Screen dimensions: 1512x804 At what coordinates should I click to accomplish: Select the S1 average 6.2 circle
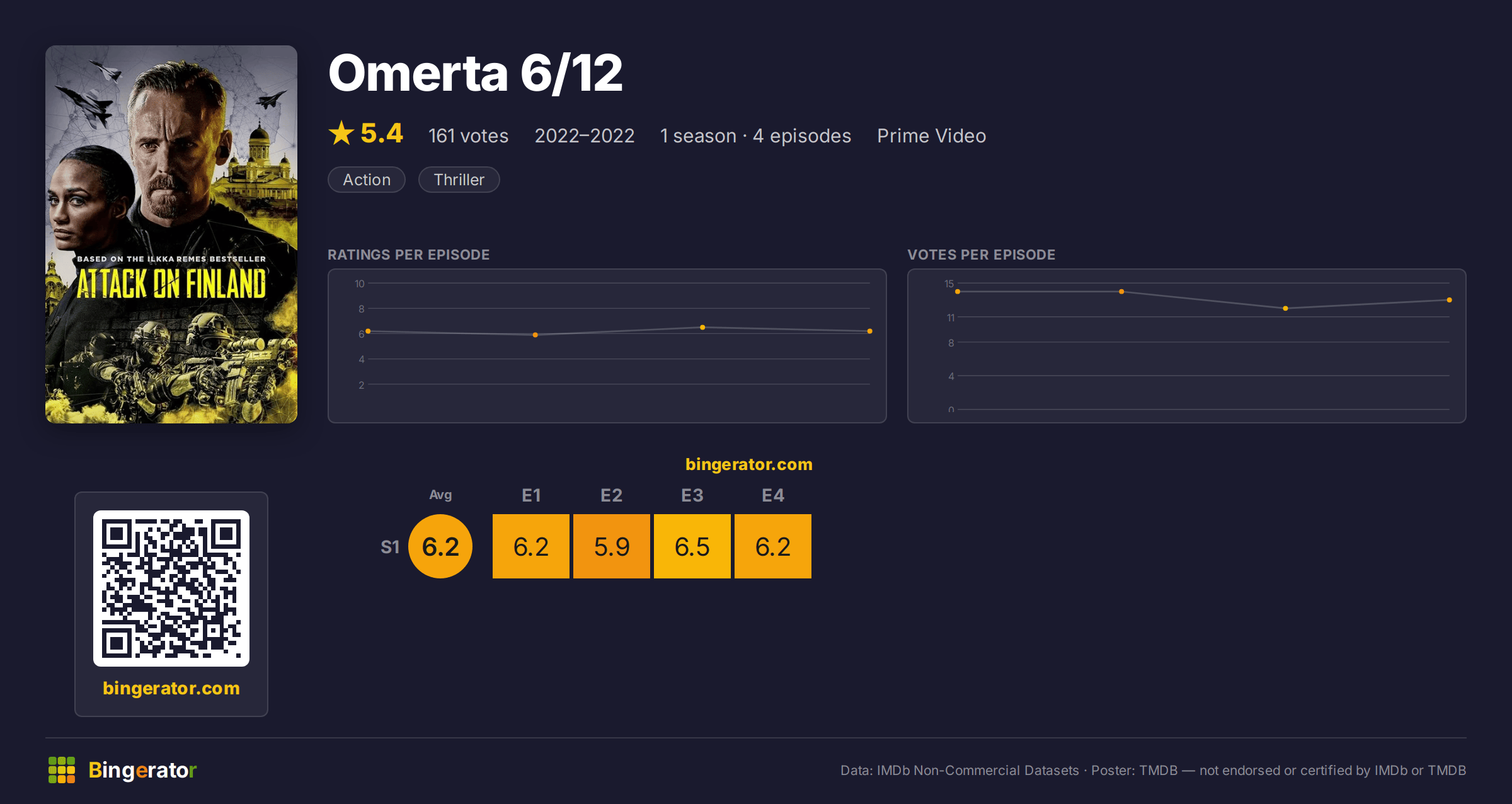440,546
